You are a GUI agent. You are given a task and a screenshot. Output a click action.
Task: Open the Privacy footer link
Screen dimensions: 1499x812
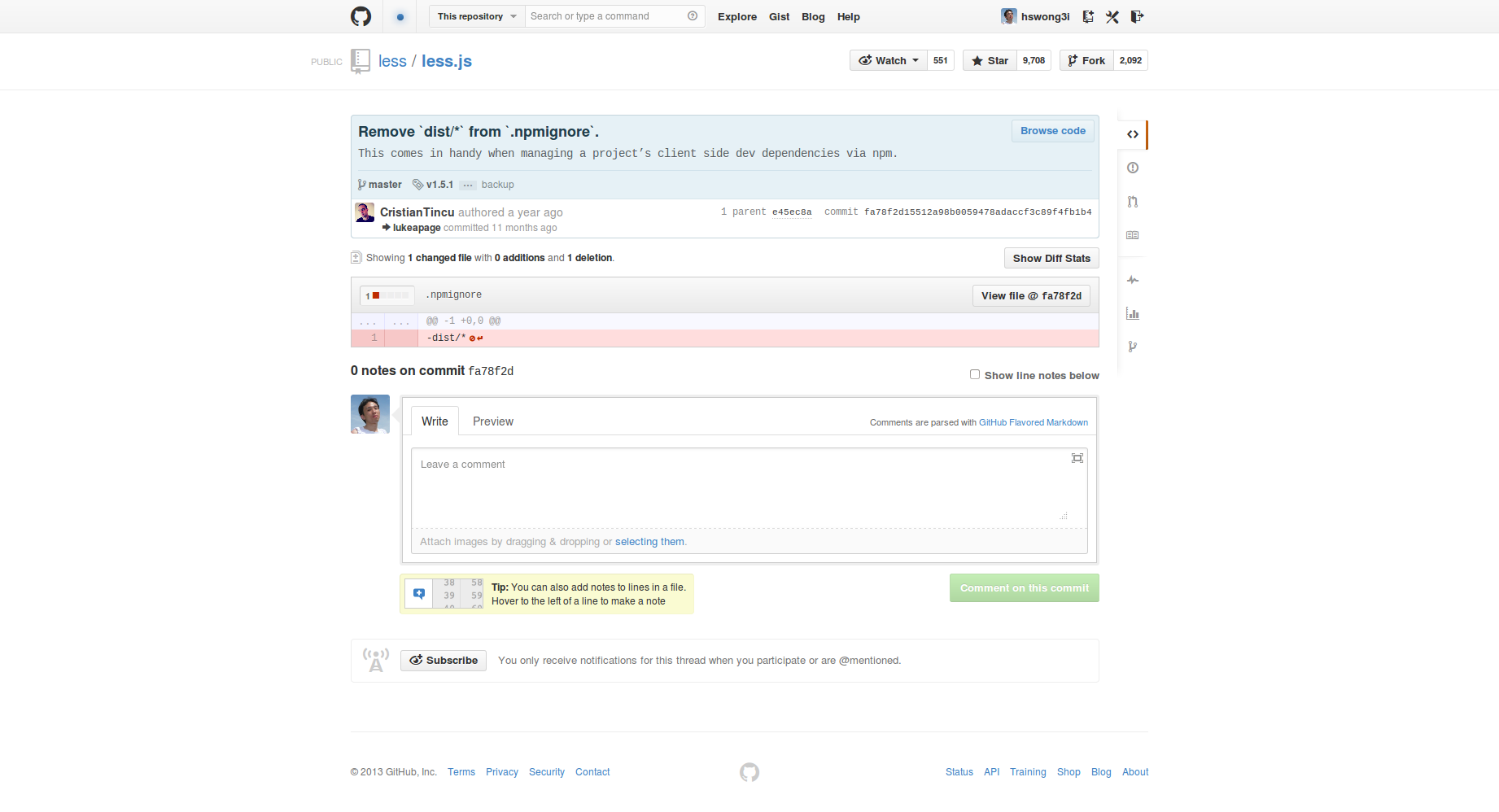click(502, 772)
